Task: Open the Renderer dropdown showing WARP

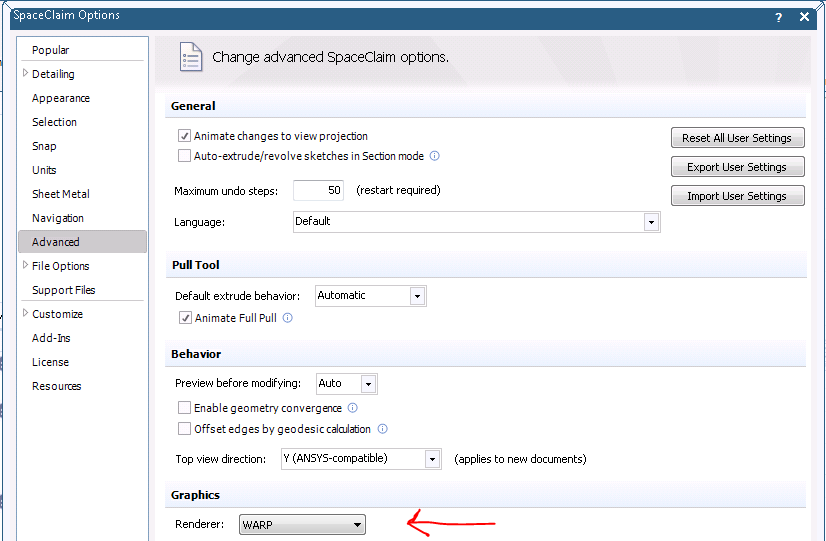Action: point(302,525)
